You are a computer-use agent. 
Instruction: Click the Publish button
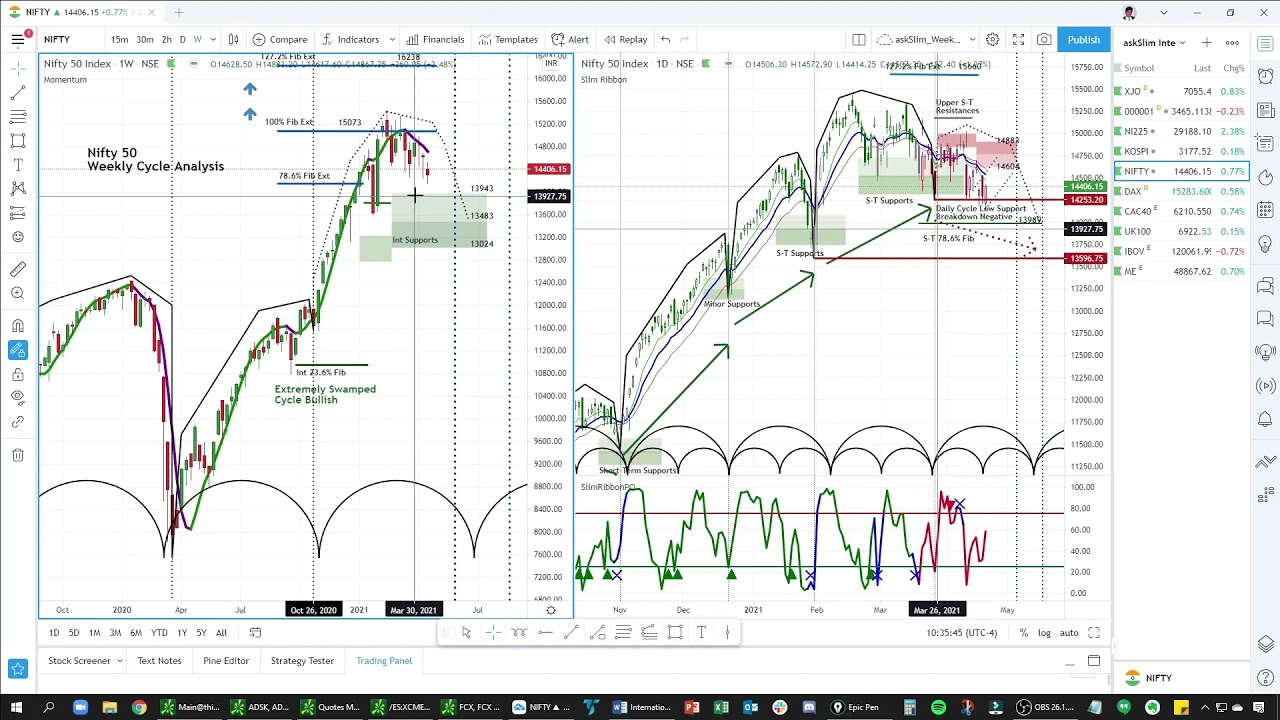pos(1083,39)
